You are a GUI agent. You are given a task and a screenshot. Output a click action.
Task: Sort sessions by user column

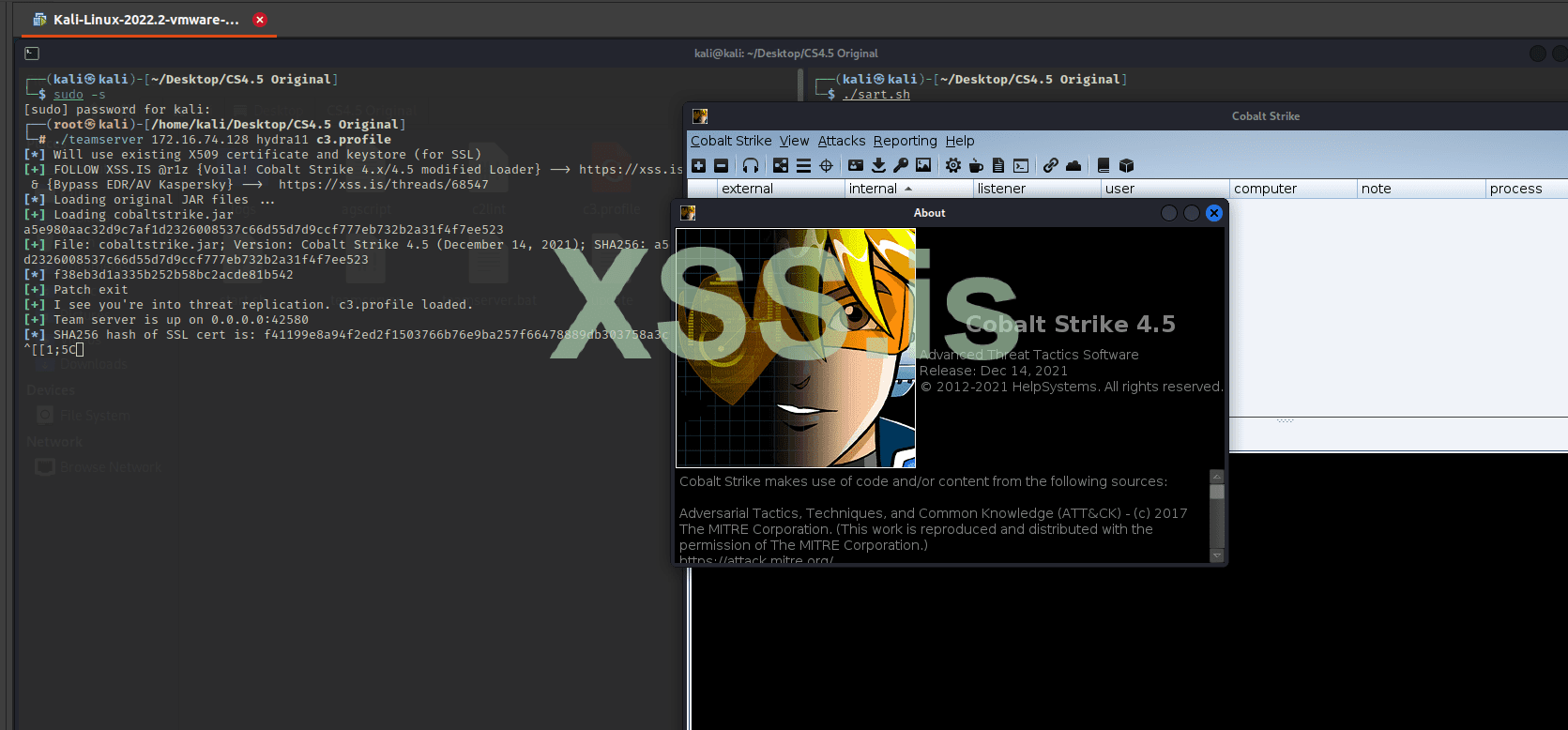click(1165, 189)
